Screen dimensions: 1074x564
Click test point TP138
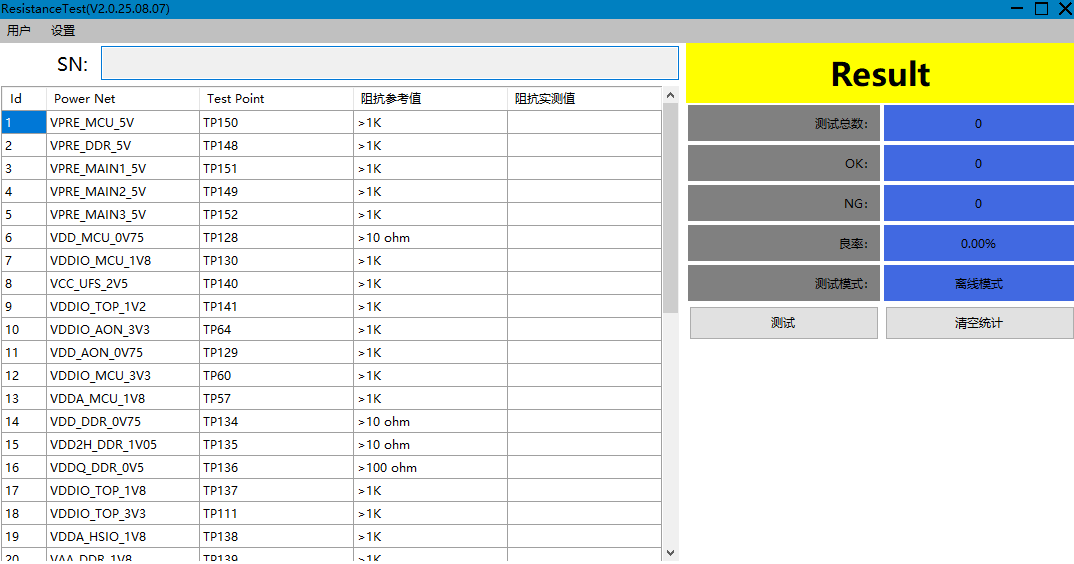277,537
